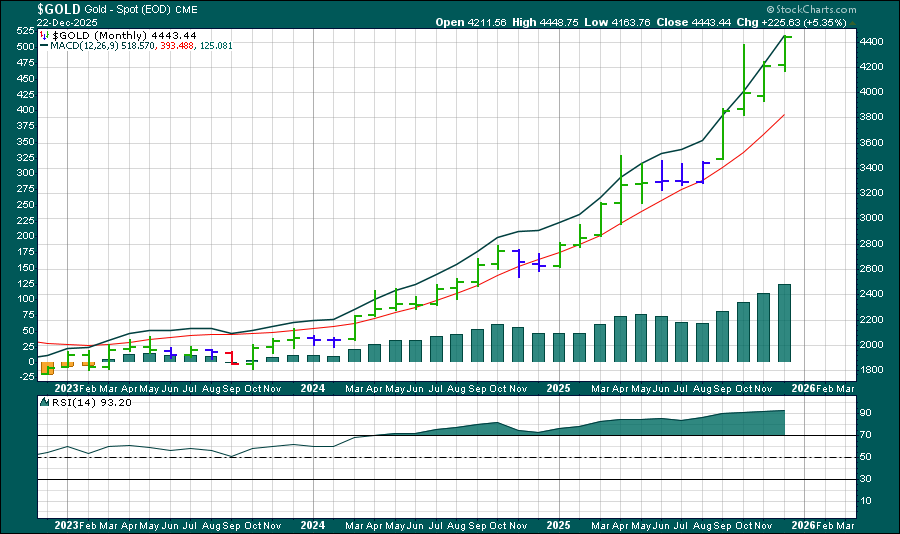
Task: Click the 2025 year label below RSI panel
Action: click(558, 524)
